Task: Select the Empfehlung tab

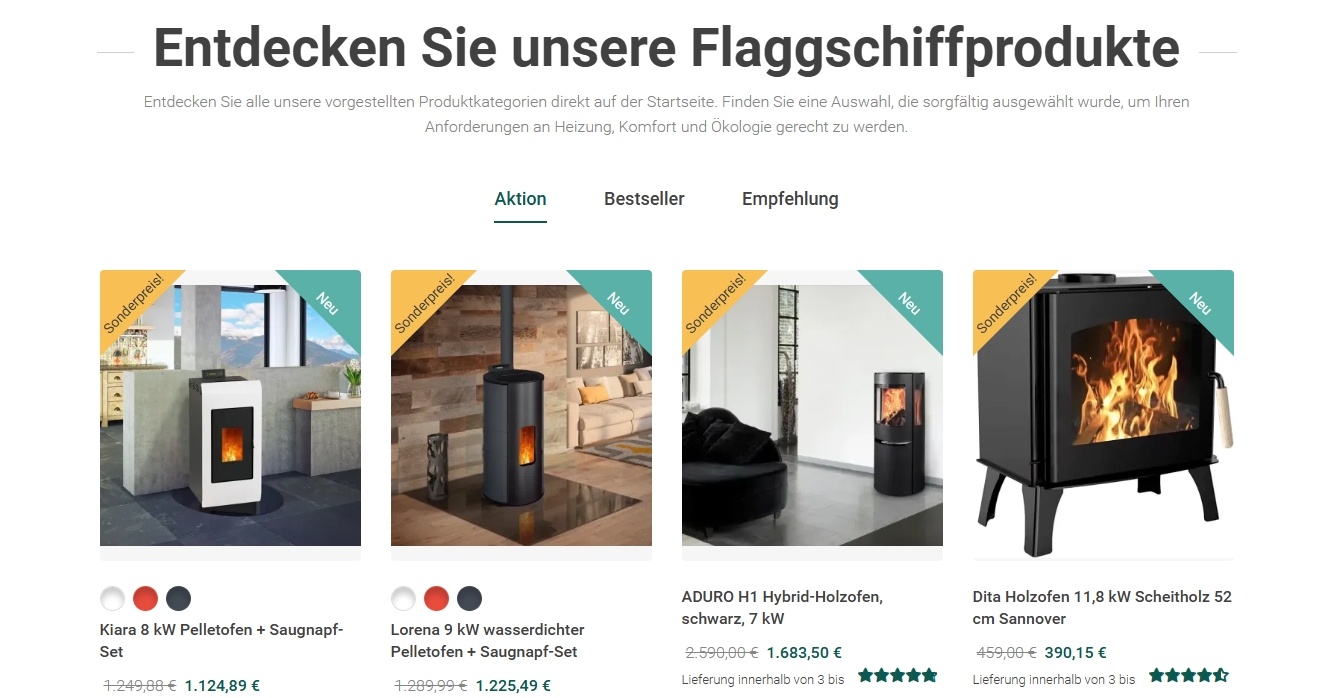Action: click(x=790, y=199)
